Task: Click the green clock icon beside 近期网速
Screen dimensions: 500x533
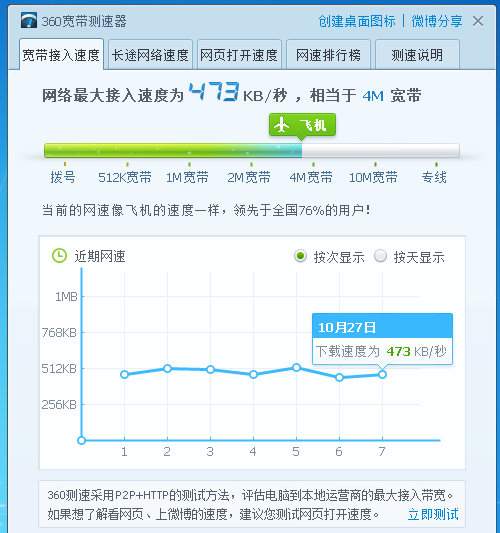Action: coord(59,256)
